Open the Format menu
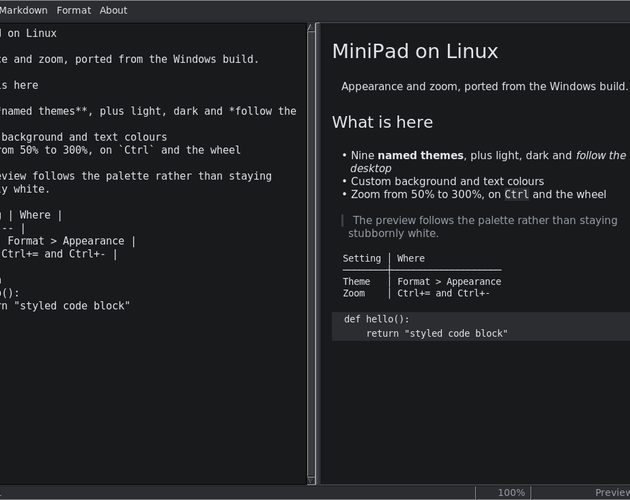Screen dimensions: 630x500 coord(74,10)
